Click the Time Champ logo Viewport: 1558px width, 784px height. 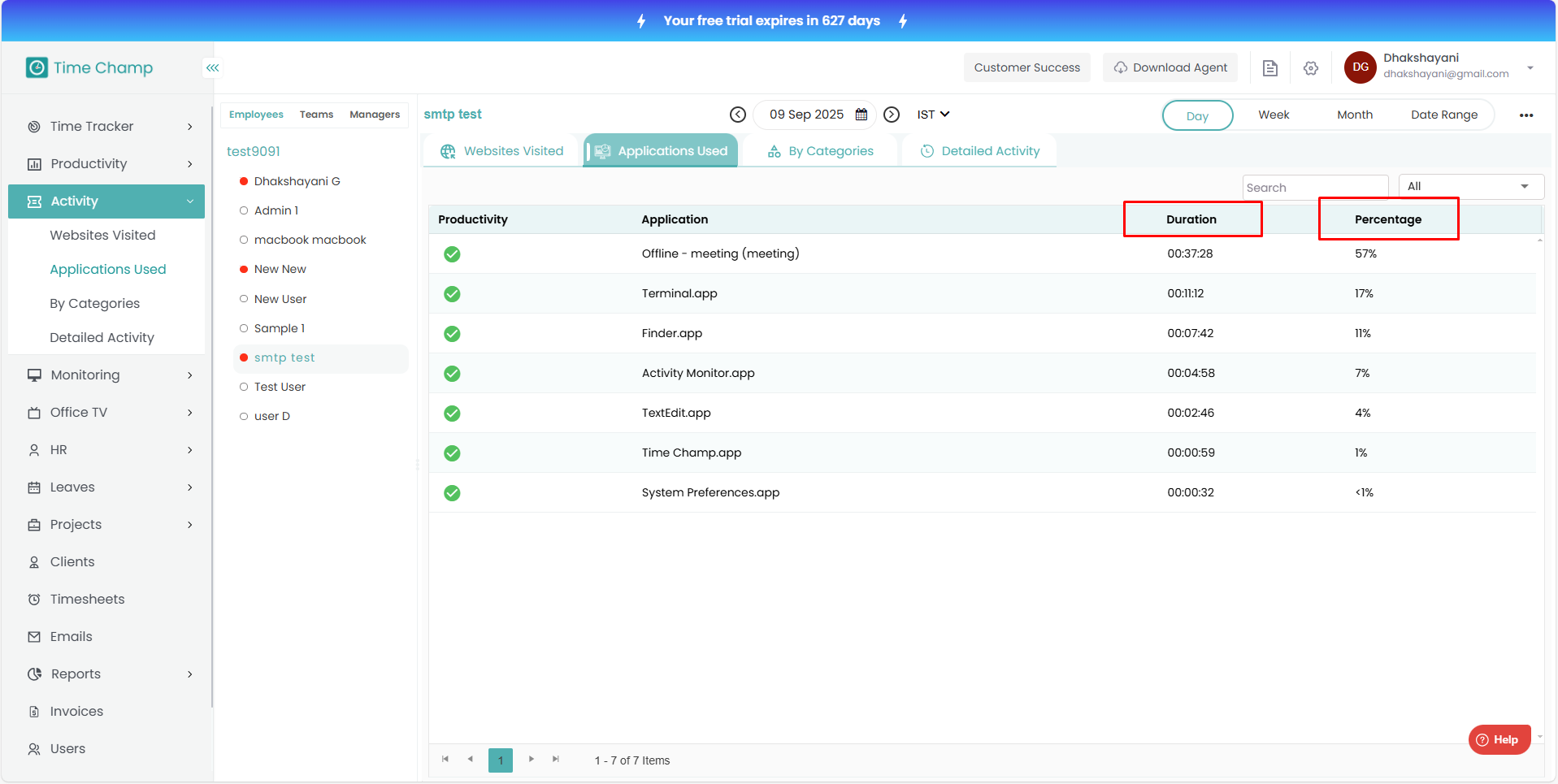[x=89, y=67]
